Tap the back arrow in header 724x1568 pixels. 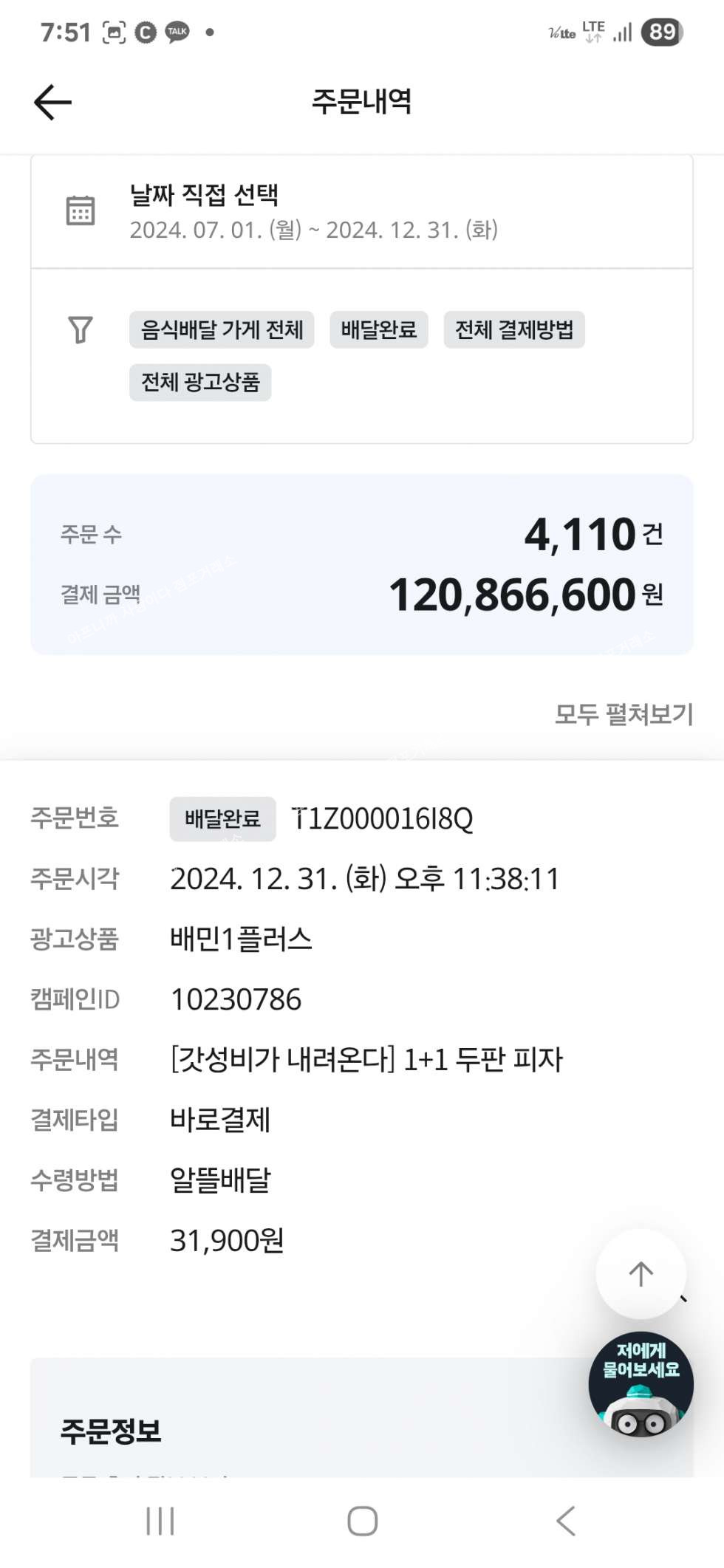pos(53,102)
